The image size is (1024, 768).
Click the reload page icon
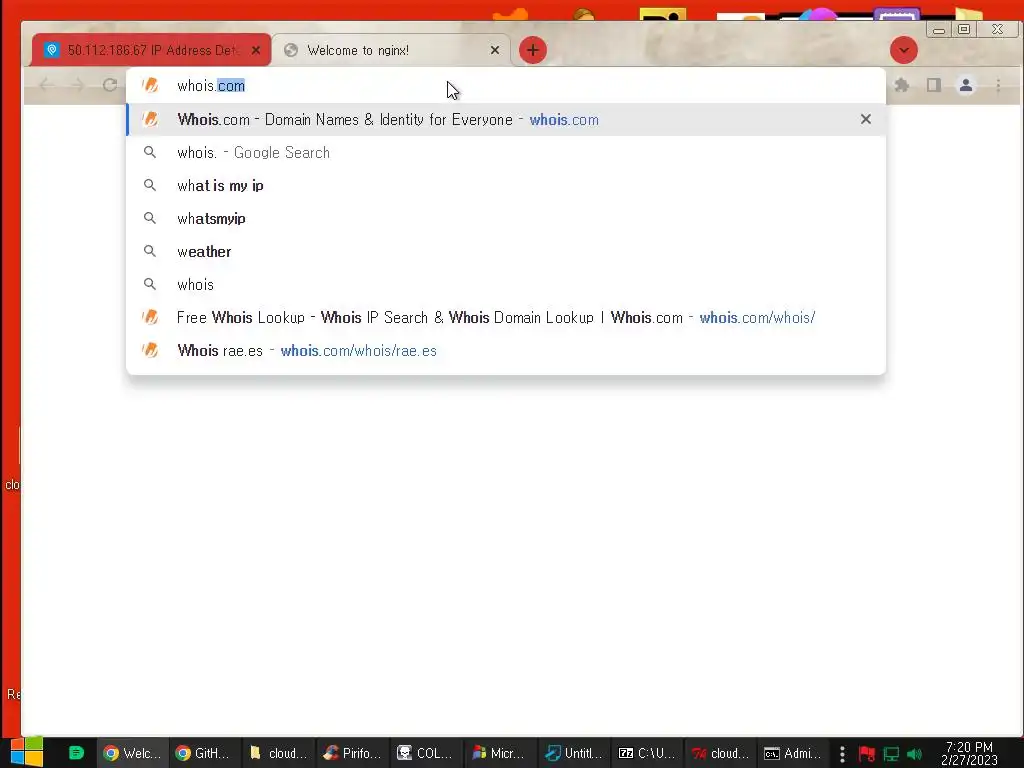tap(110, 85)
